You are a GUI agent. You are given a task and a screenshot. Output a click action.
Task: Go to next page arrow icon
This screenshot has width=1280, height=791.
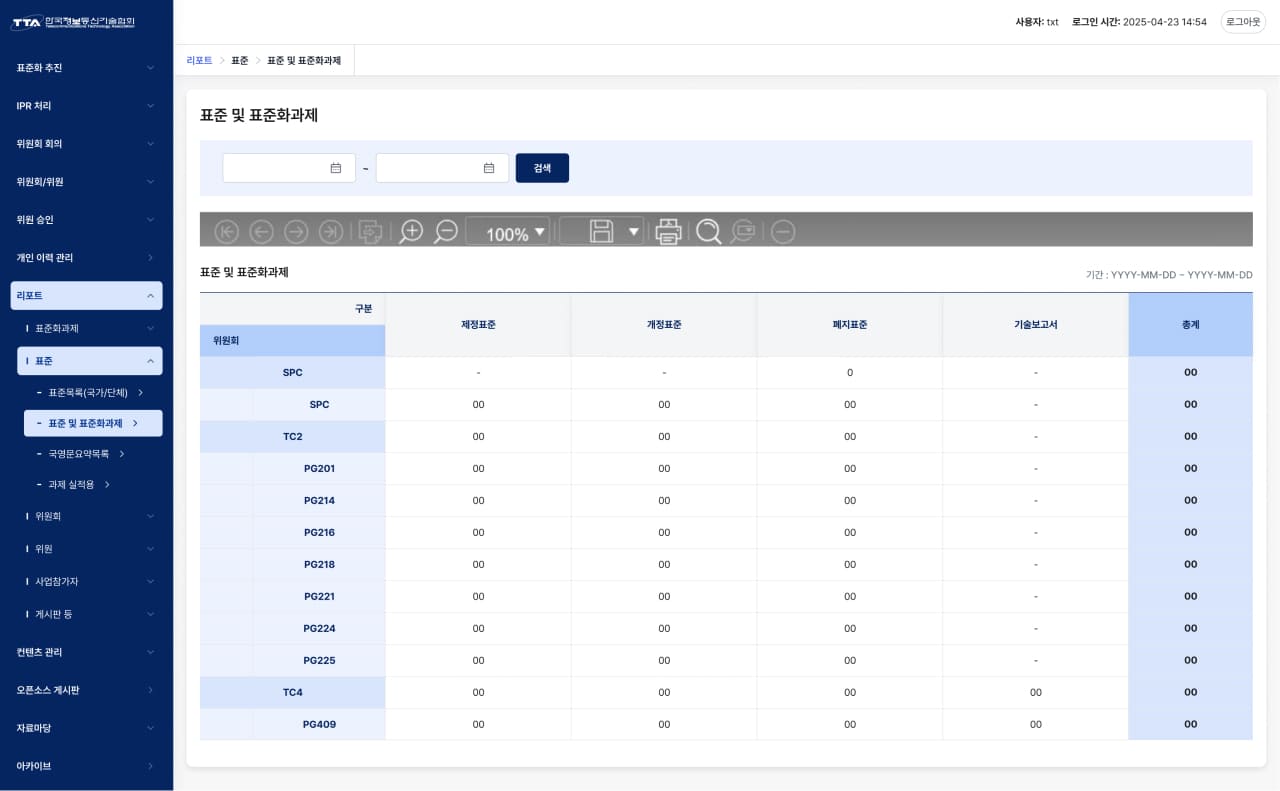[296, 232]
